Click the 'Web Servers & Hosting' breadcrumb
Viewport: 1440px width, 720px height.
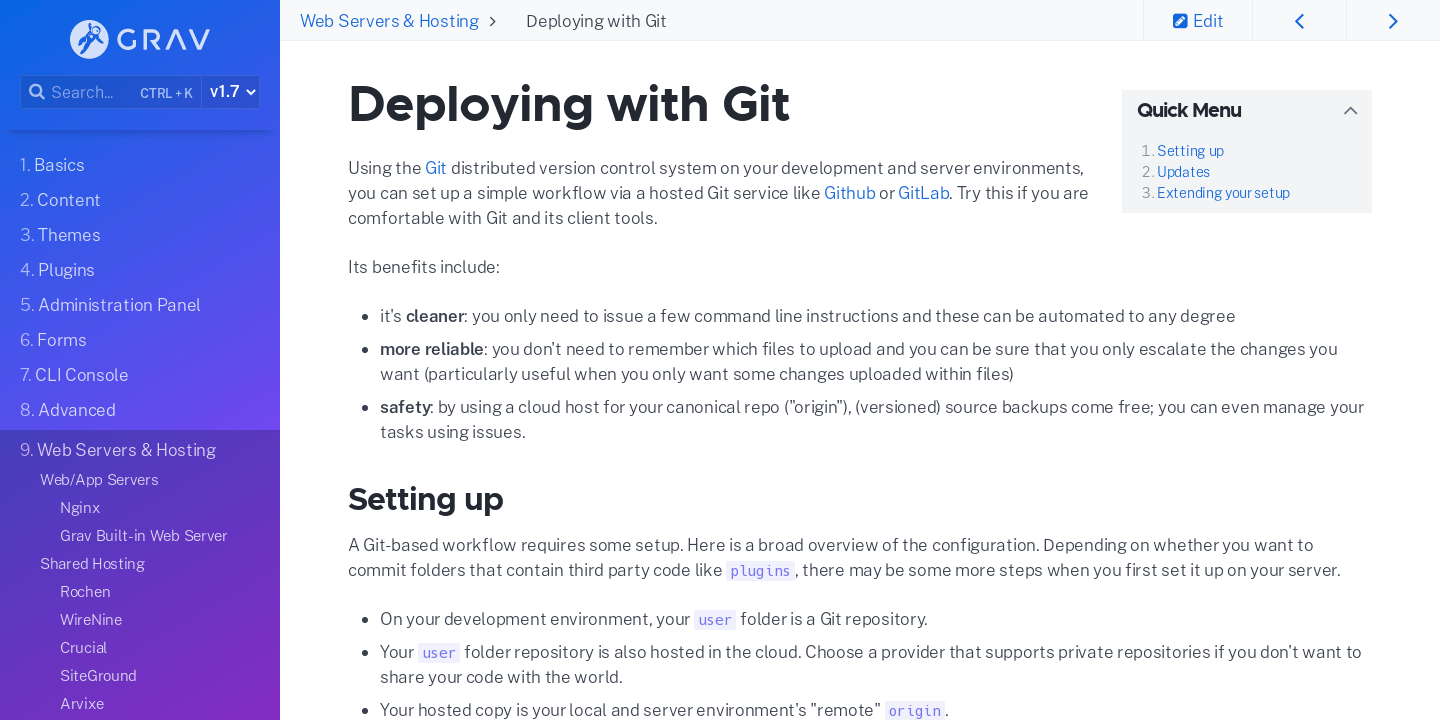click(389, 20)
